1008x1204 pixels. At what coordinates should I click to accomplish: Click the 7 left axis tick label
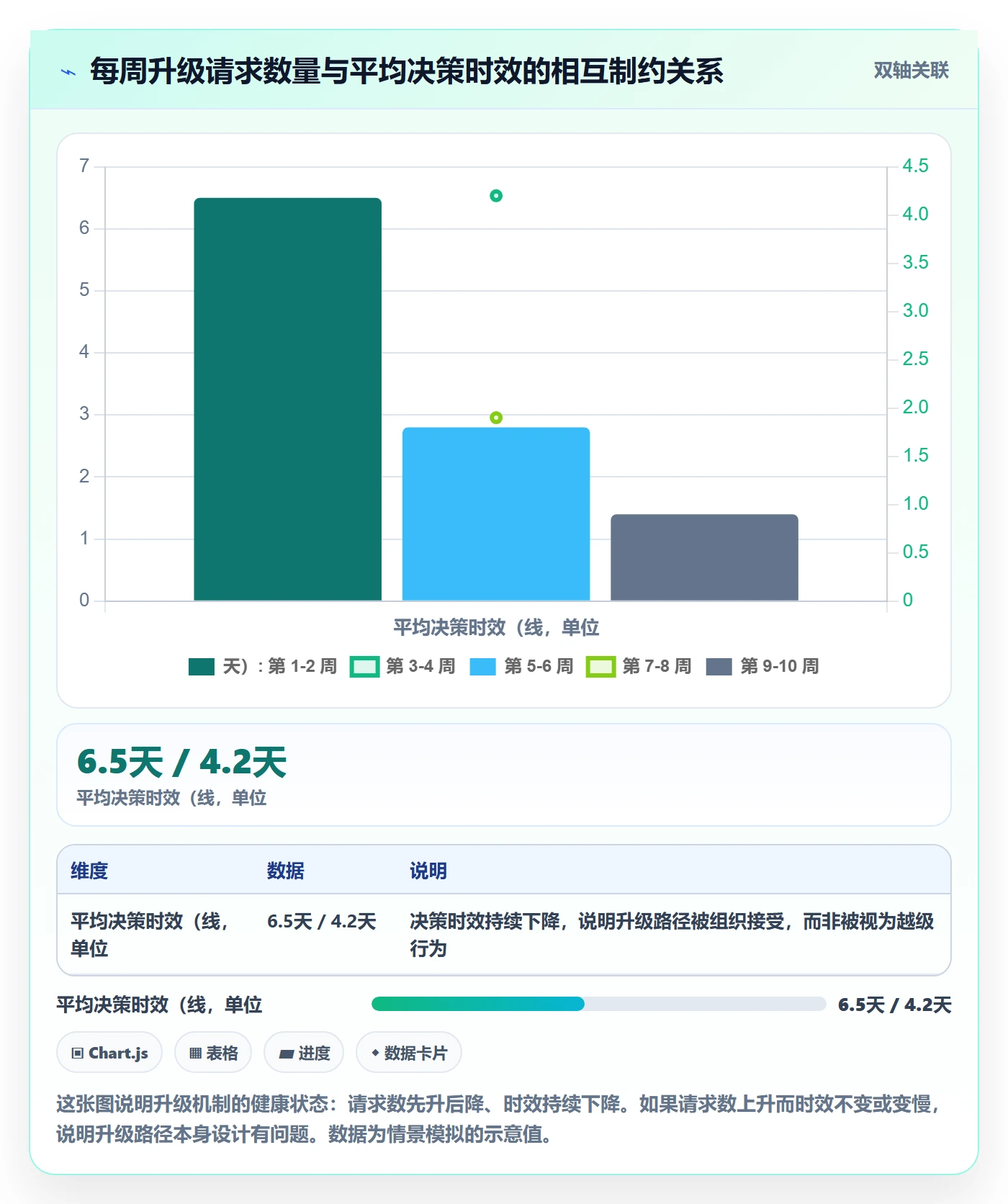point(84,166)
